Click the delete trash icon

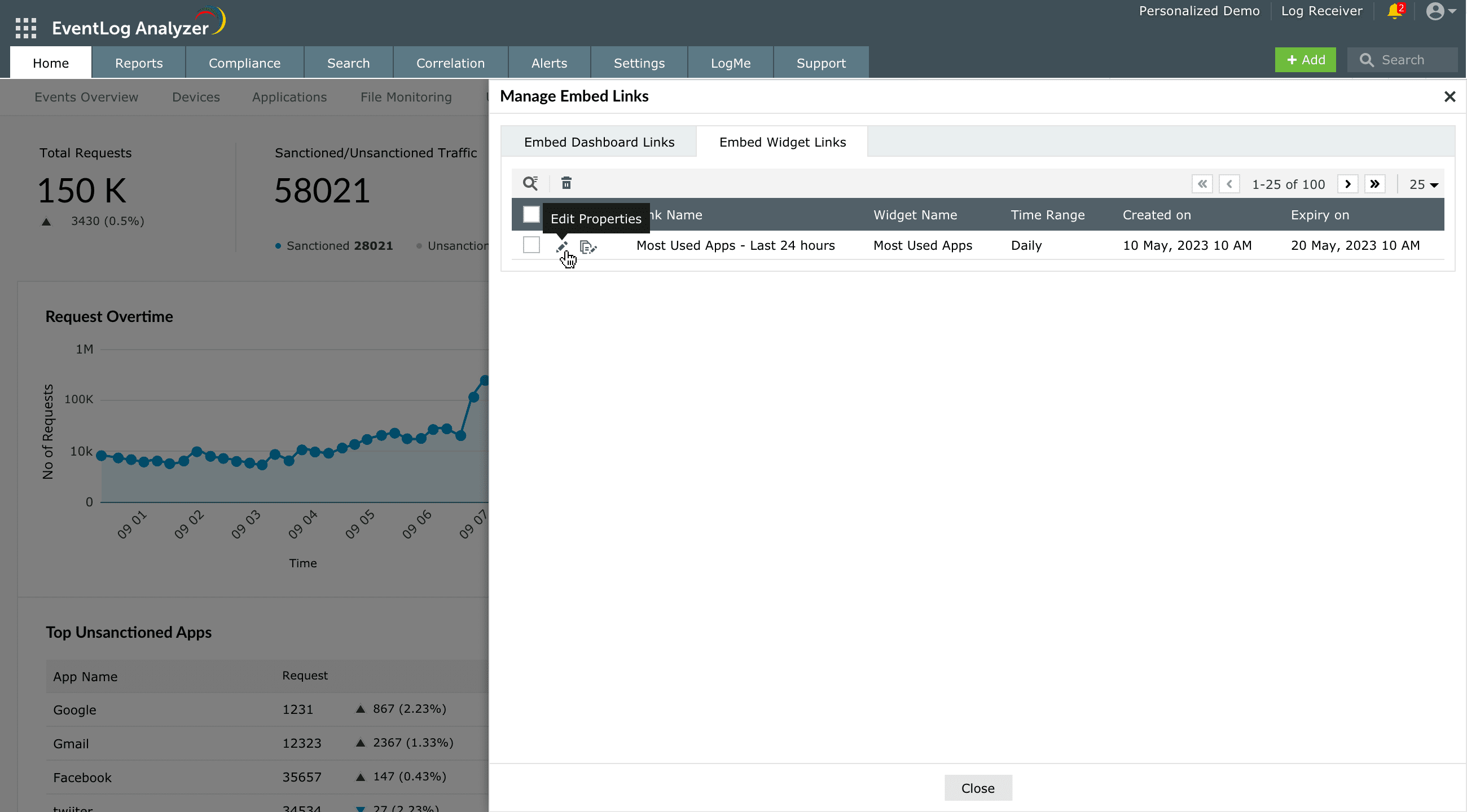click(566, 183)
